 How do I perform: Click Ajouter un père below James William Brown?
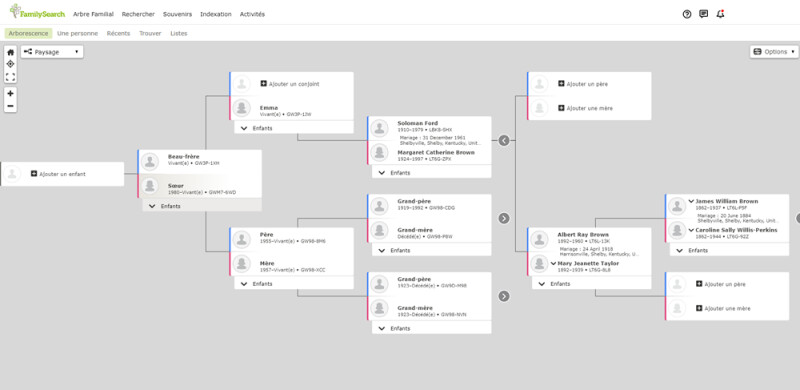pos(721,284)
